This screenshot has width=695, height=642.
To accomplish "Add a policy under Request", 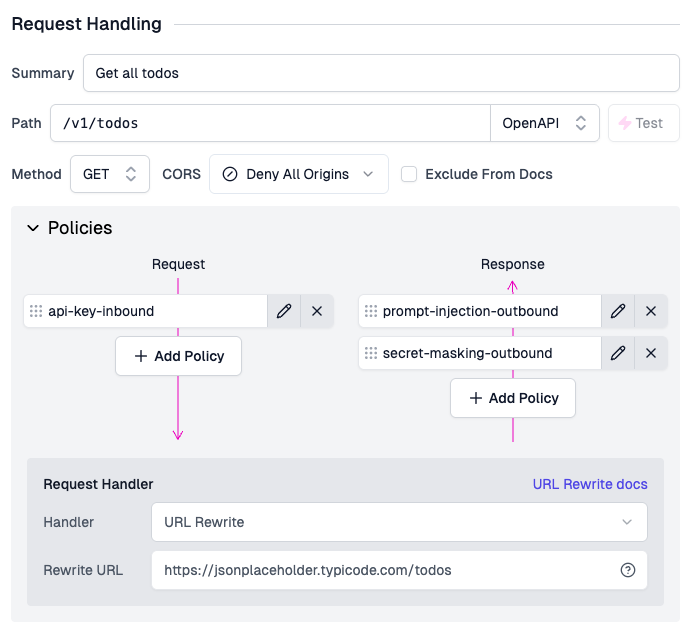I will pos(179,356).
